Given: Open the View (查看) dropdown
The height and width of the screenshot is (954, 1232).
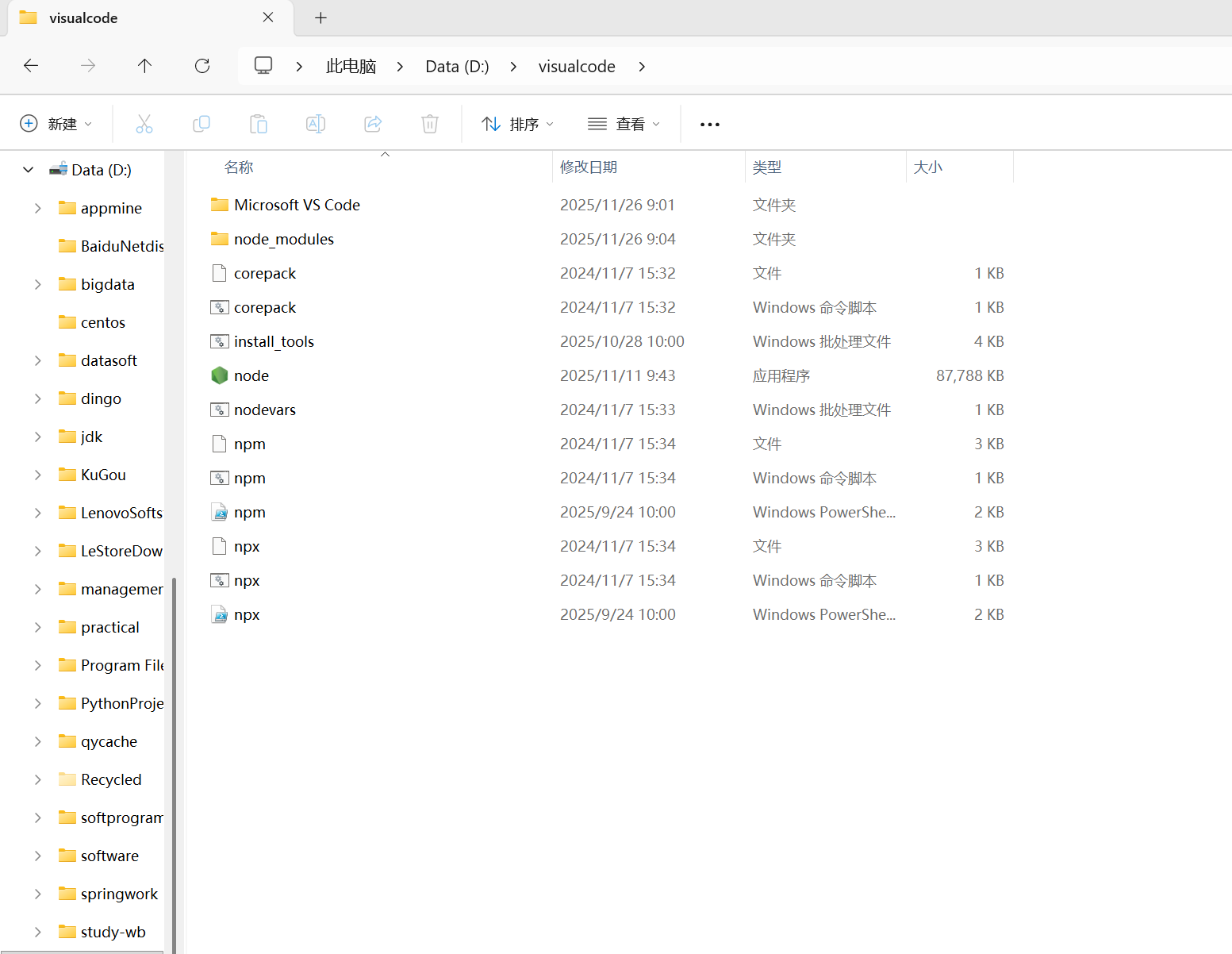Looking at the screenshot, I should tap(624, 124).
